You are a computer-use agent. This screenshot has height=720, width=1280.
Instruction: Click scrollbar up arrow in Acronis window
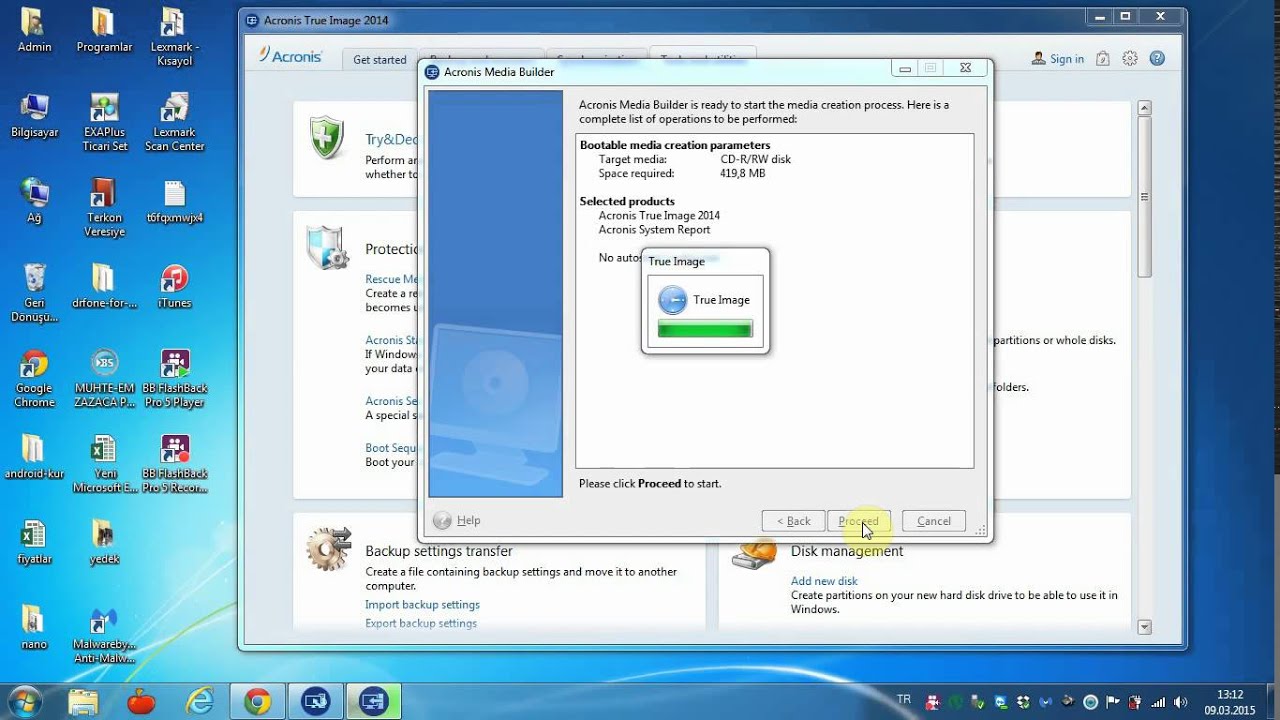1145,108
